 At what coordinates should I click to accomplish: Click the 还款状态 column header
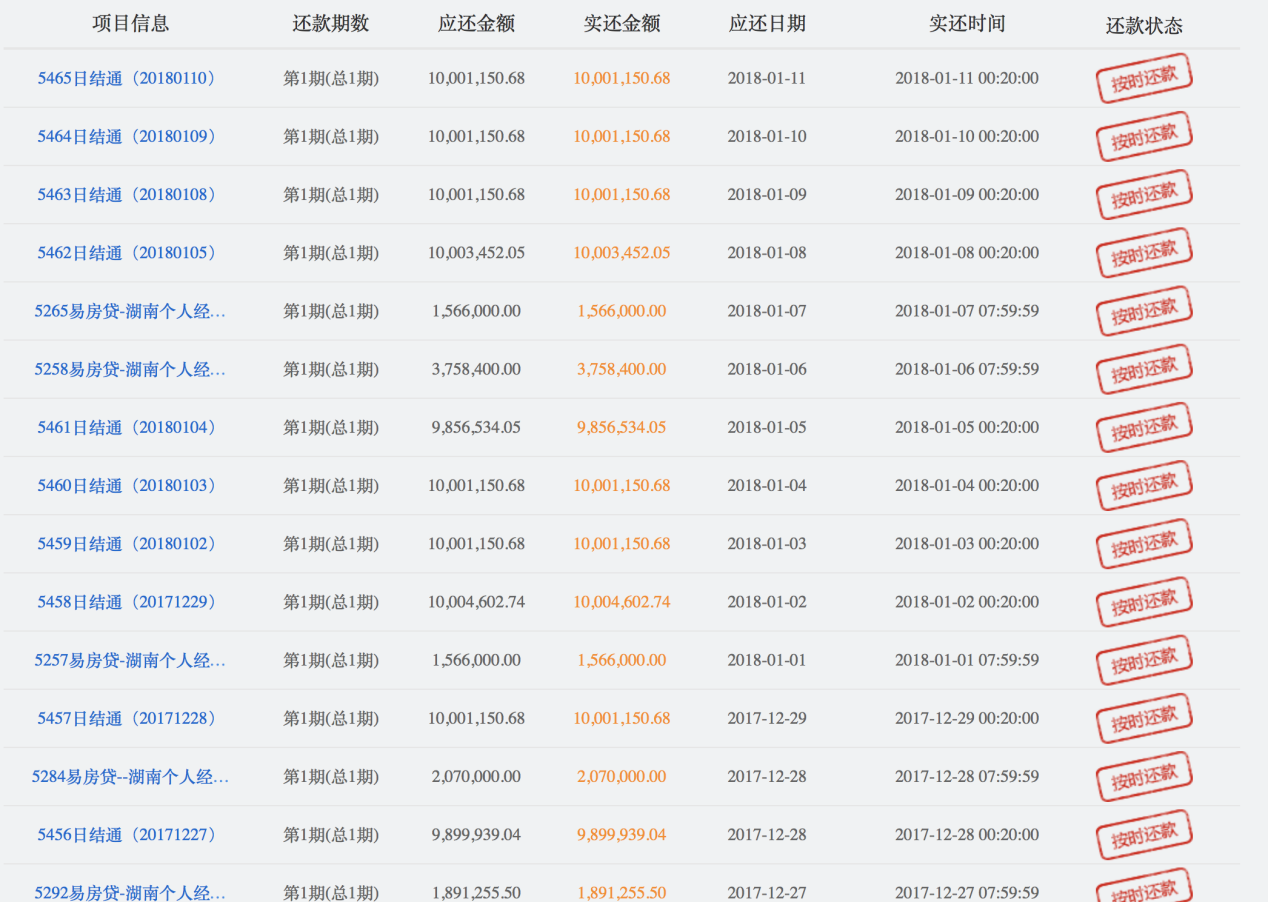[x=1143, y=23]
